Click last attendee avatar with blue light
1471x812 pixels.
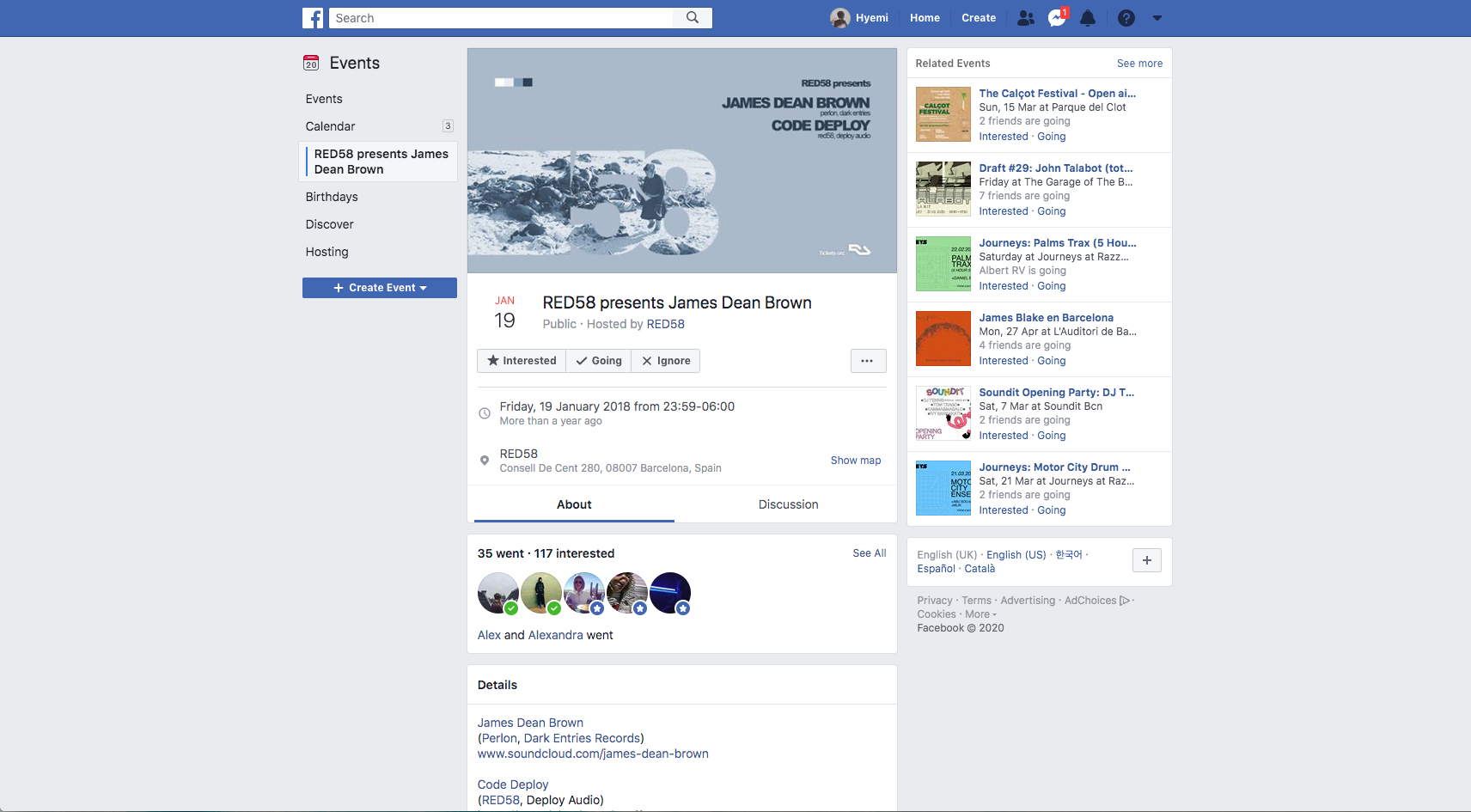[670, 593]
